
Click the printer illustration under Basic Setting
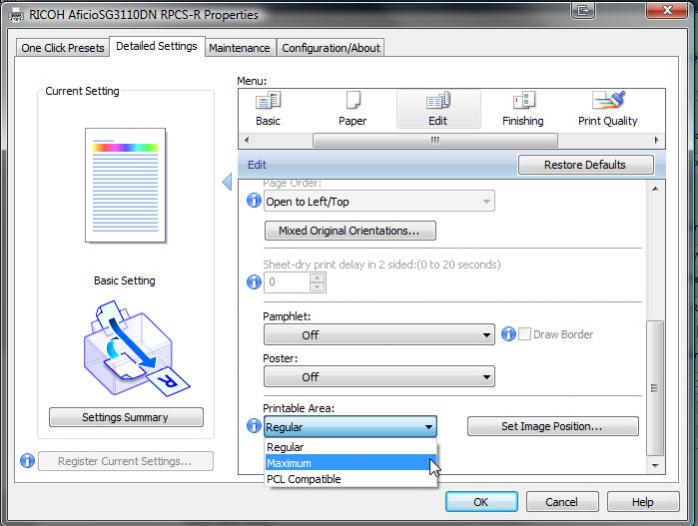pyautogui.click(x=136, y=349)
